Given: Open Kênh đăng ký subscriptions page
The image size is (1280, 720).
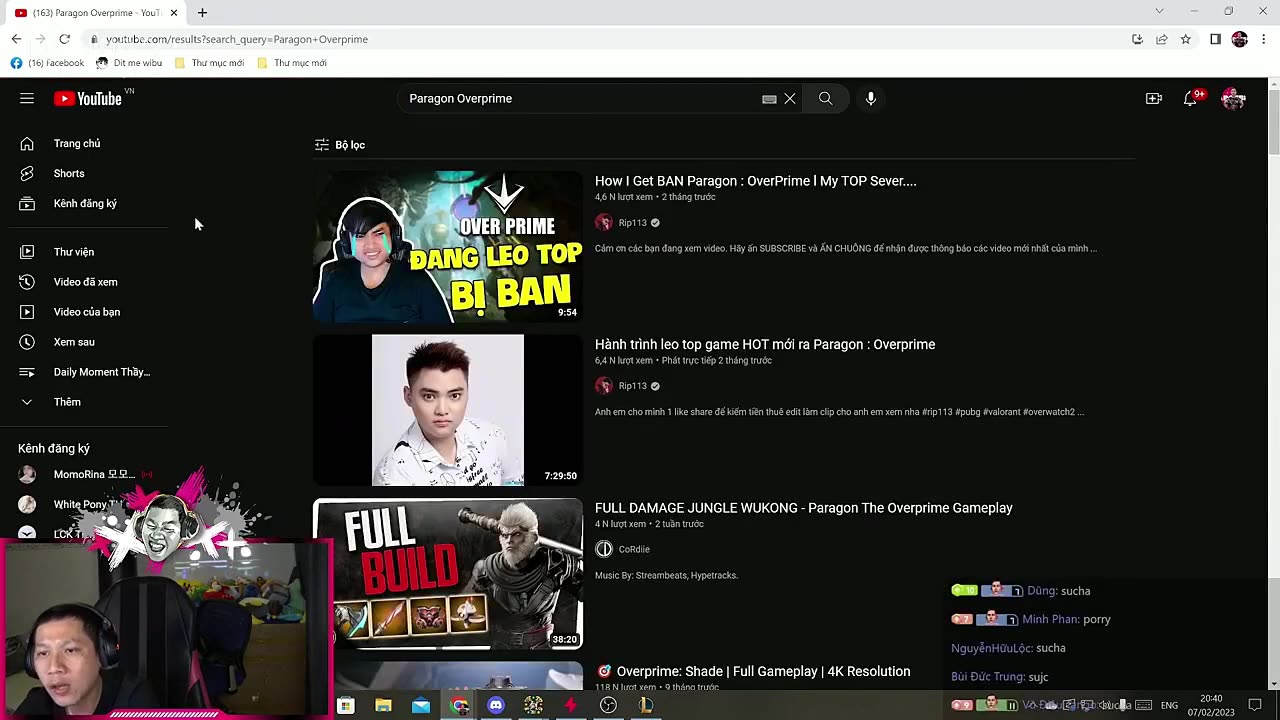Looking at the screenshot, I should point(85,203).
